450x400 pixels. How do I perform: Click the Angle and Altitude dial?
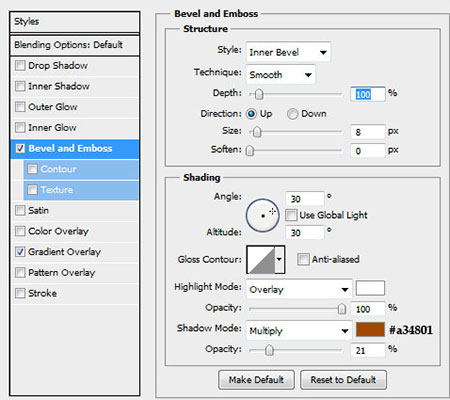[262, 215]
